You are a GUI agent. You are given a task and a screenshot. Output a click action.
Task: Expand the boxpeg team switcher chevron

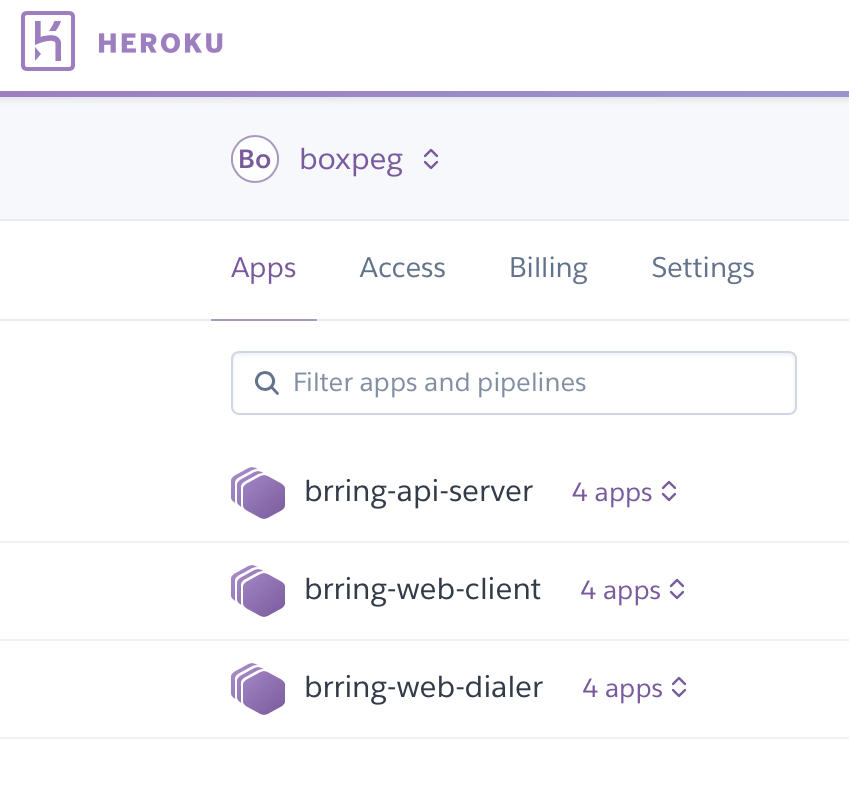pos(431,159)
